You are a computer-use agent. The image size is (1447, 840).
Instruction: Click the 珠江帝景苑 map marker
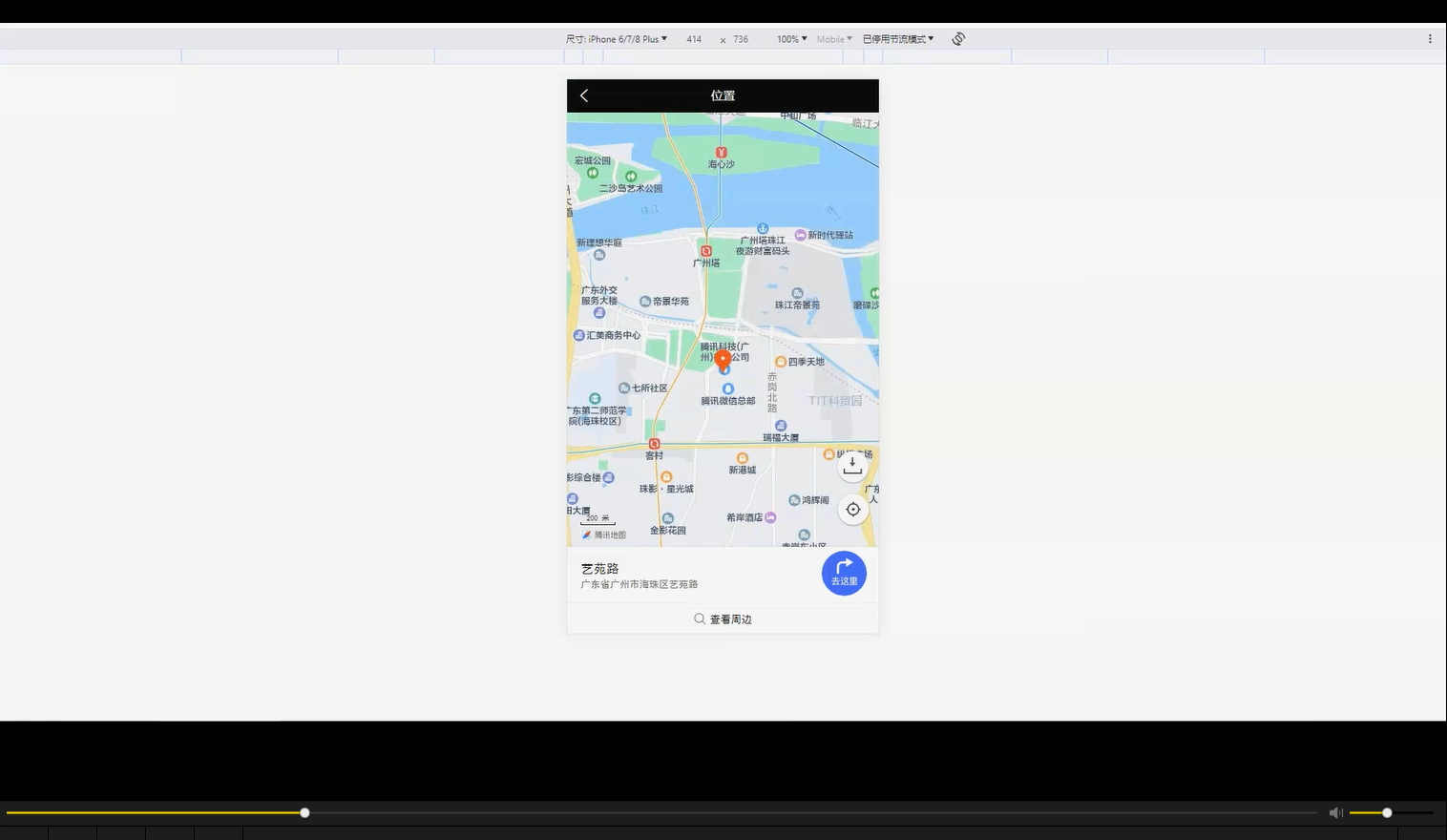797,294
